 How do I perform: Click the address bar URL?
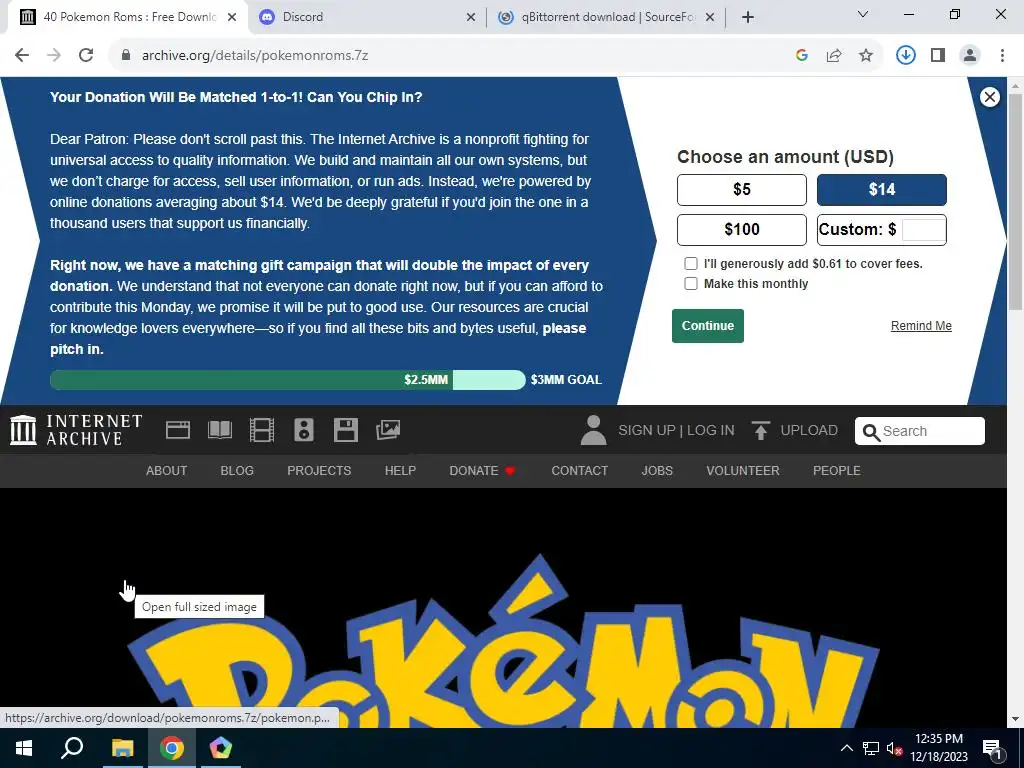(255, 56)
